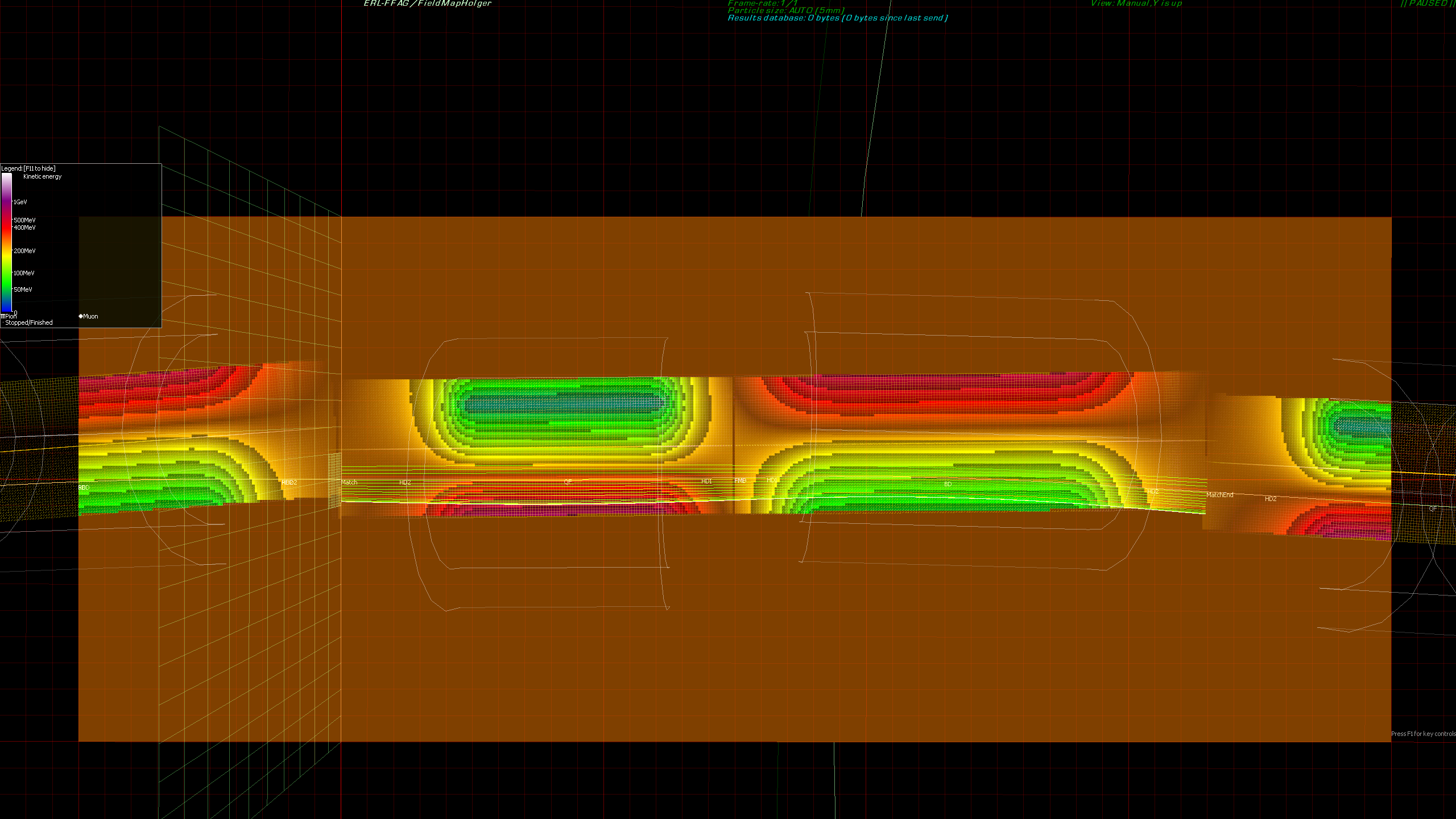Click the Stopped/Finished legend entry
The image size is (1456, 819).
tap(28, 322)
